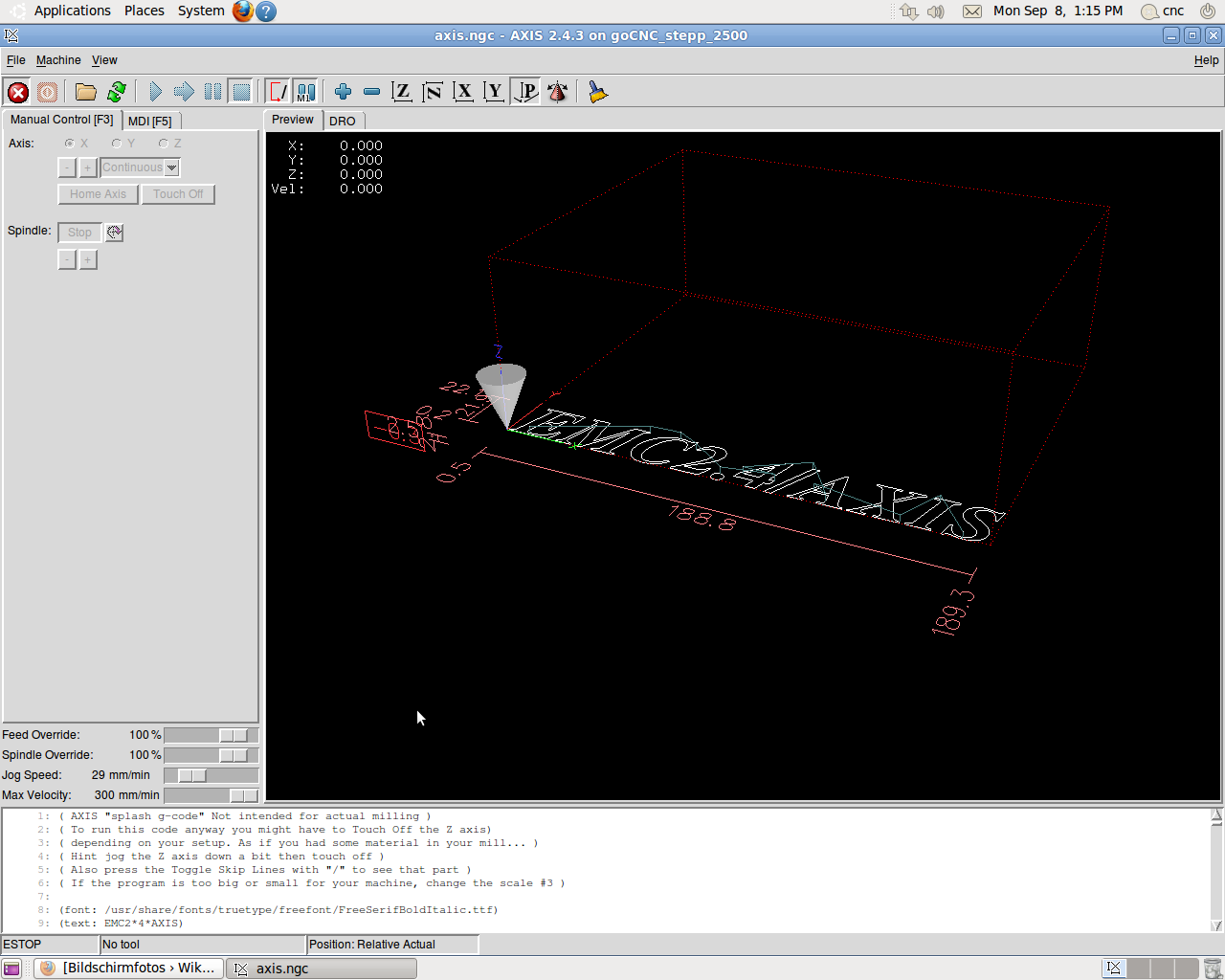The width and height of the screenshot is (1225, 980).
Task: Click the mail envelope icon in panel
Action: pos(972,11)
